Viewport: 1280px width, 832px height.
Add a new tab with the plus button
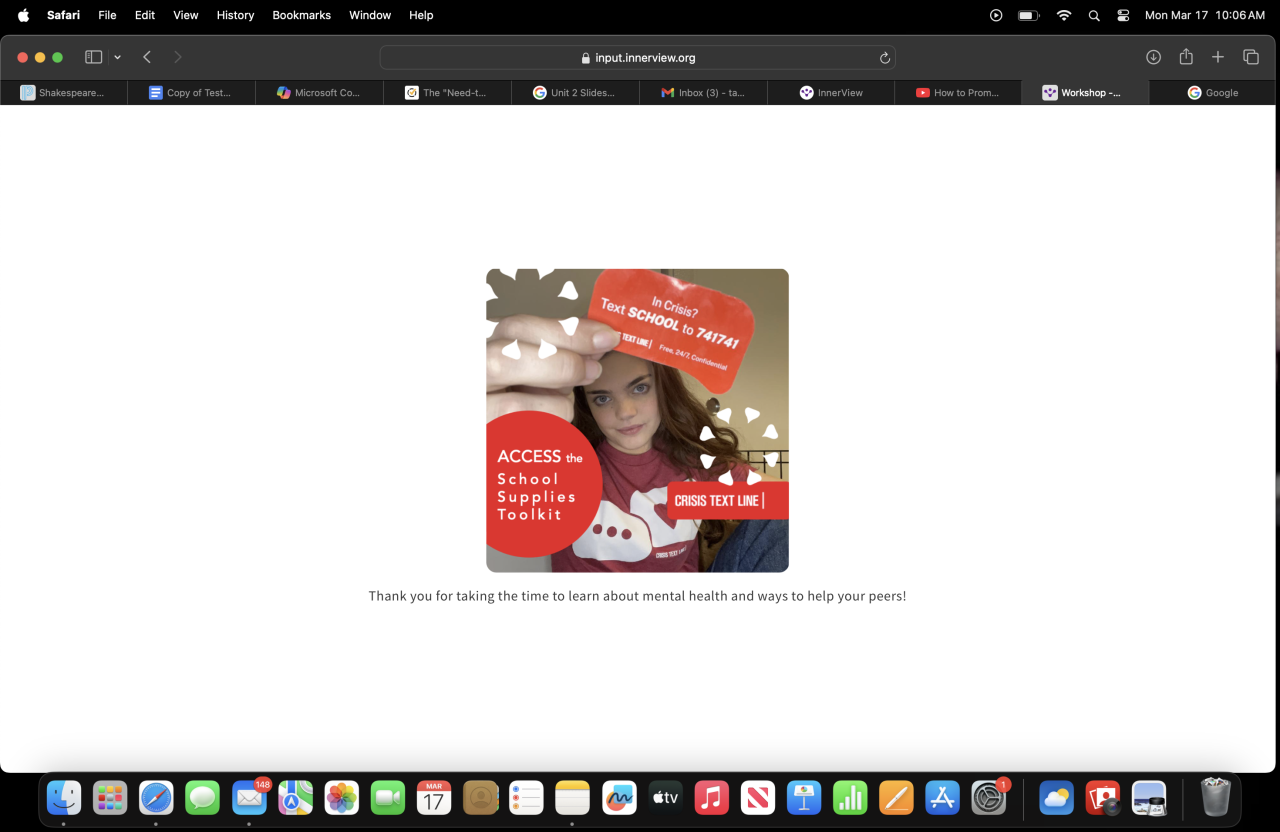click(x=1218, y=57)
